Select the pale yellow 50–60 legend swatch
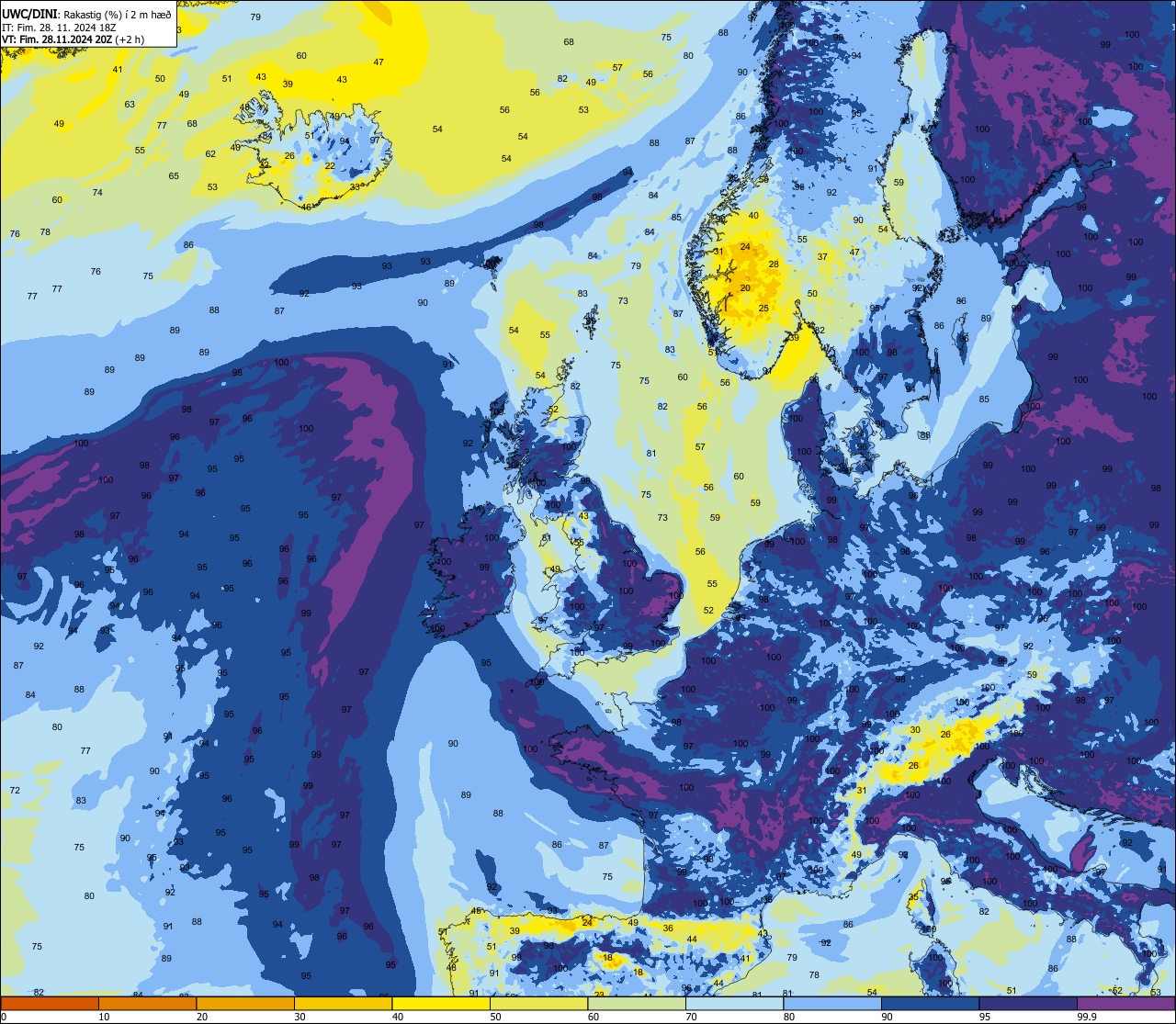The height and width of the screenshot is (1024, 1176). 538,1003
